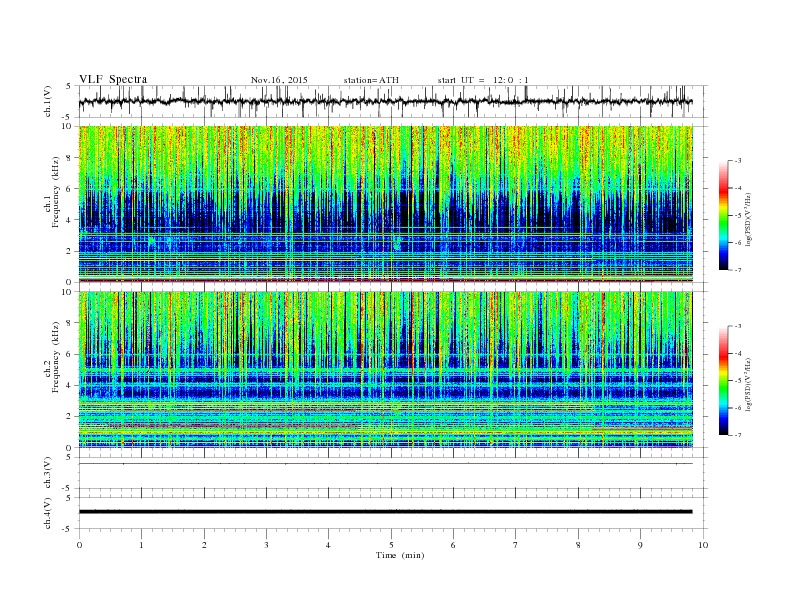Viewport: 792px width, 612px height.
Task: Click the ch.1 colorbar 'log(PSD)(V²/Hz)' label
Action: click(x=748, y=220)
